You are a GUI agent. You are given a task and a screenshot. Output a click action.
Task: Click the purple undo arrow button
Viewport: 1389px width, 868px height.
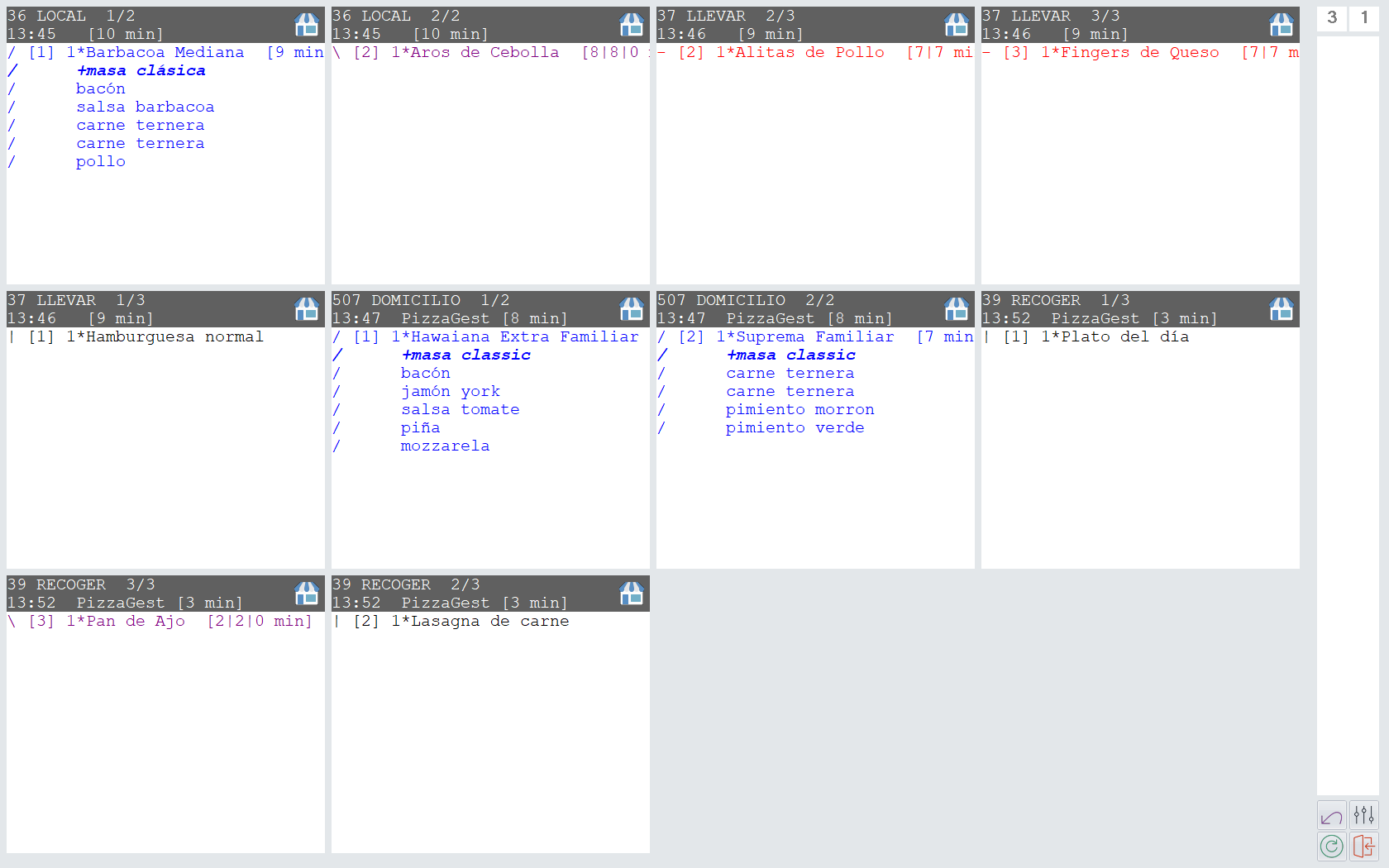pos(1331,816)
